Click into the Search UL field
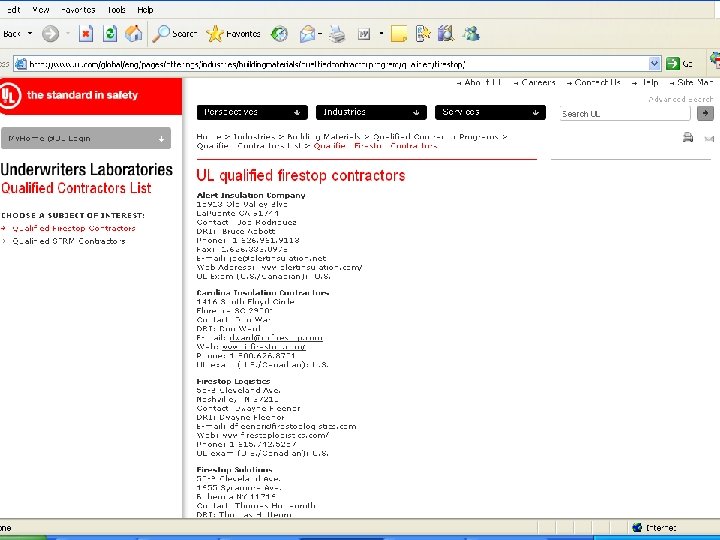The height and width of the screenshot is (540, 720). click(624, 113)
